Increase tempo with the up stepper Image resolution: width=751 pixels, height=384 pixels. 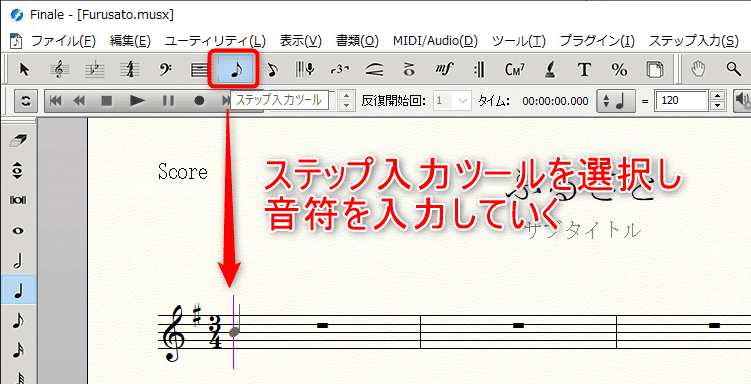coord(717,96)
